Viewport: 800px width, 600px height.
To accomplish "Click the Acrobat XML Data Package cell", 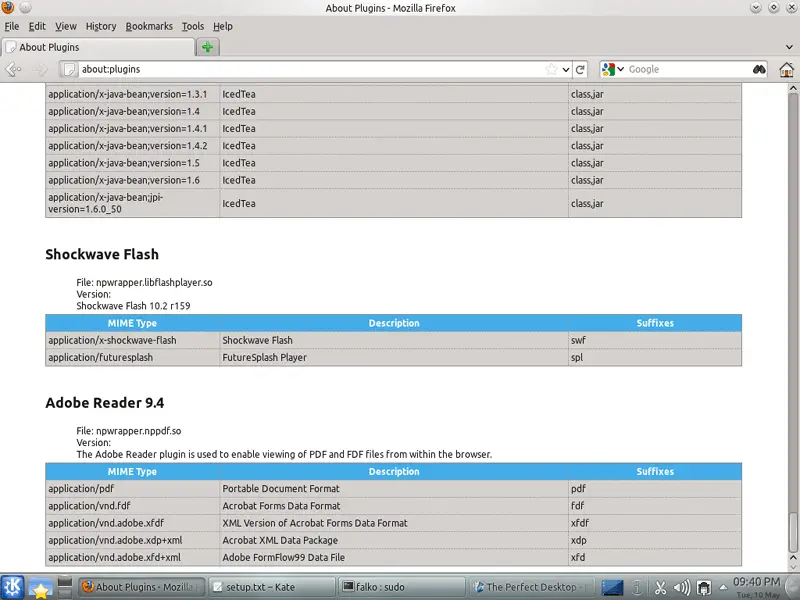I will click(394, 540).
